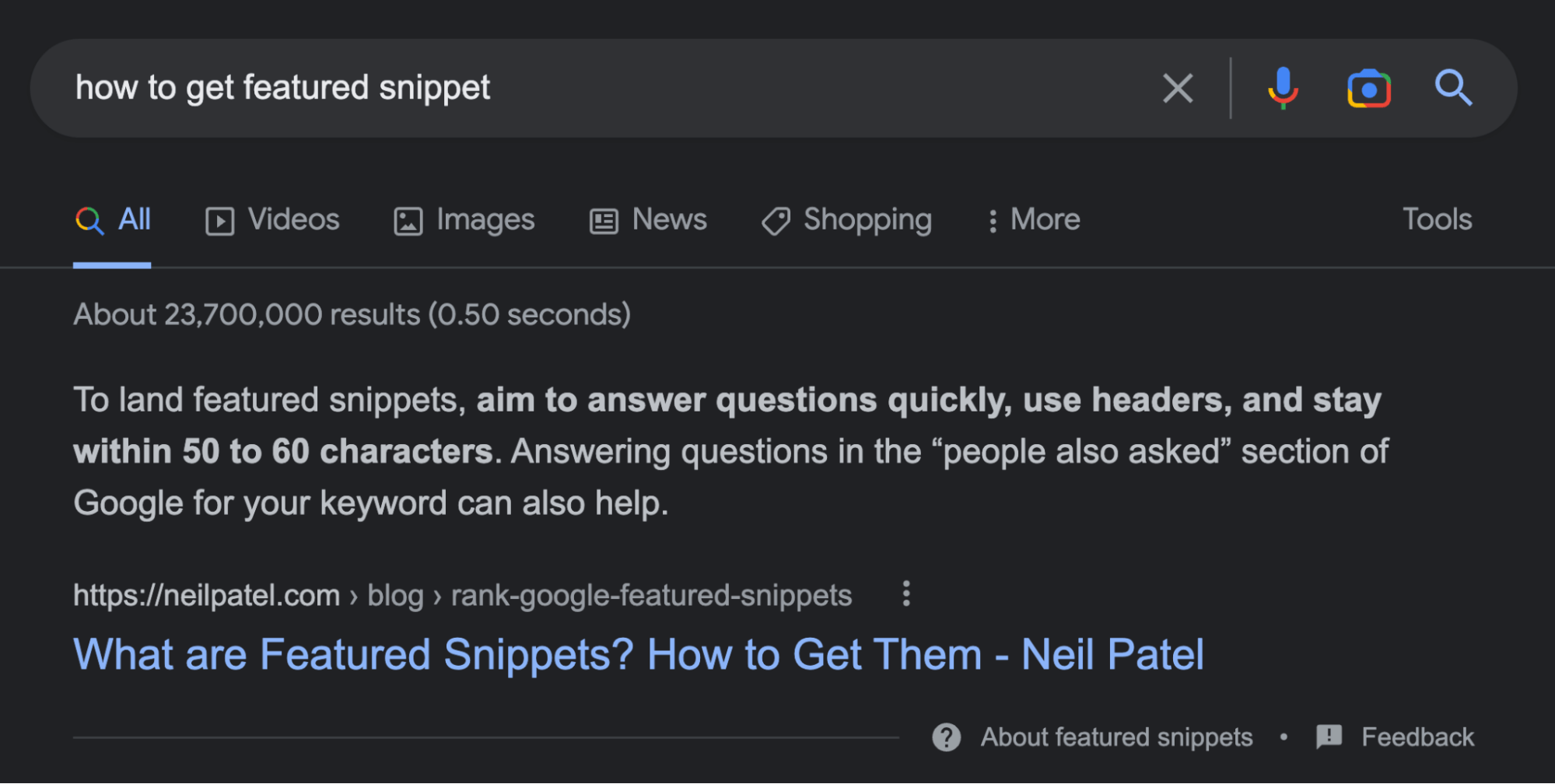Send Feedback about the snippet

pyautogui.click(x=1417, y=737)
